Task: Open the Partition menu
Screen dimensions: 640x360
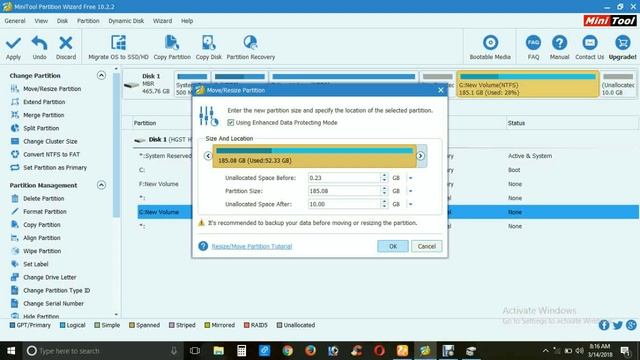Action: (88, 21)
